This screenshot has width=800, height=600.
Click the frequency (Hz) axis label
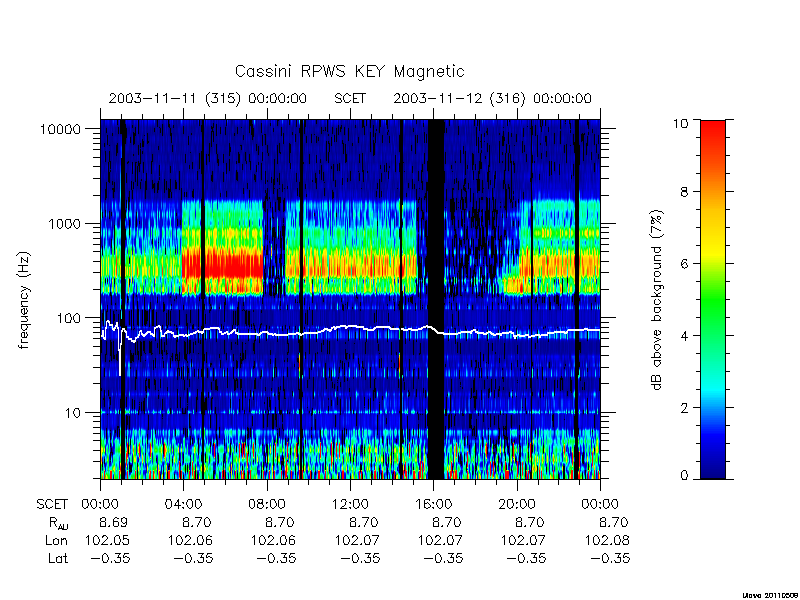[24, 300]
